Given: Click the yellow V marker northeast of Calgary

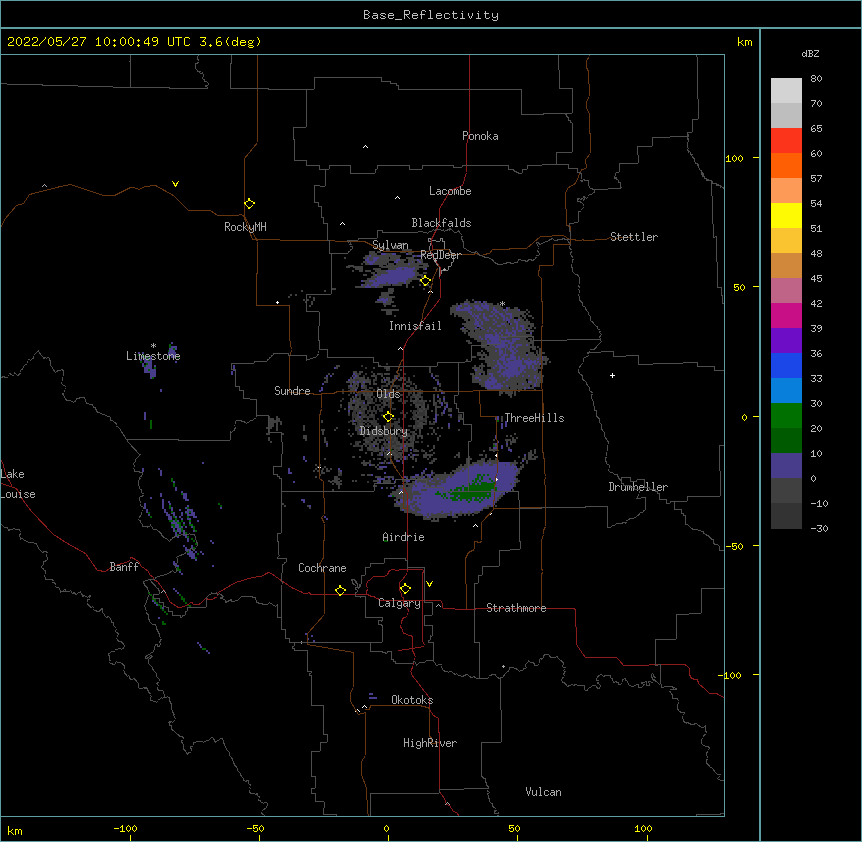Looking at the screenshot, I should point(429,584).
